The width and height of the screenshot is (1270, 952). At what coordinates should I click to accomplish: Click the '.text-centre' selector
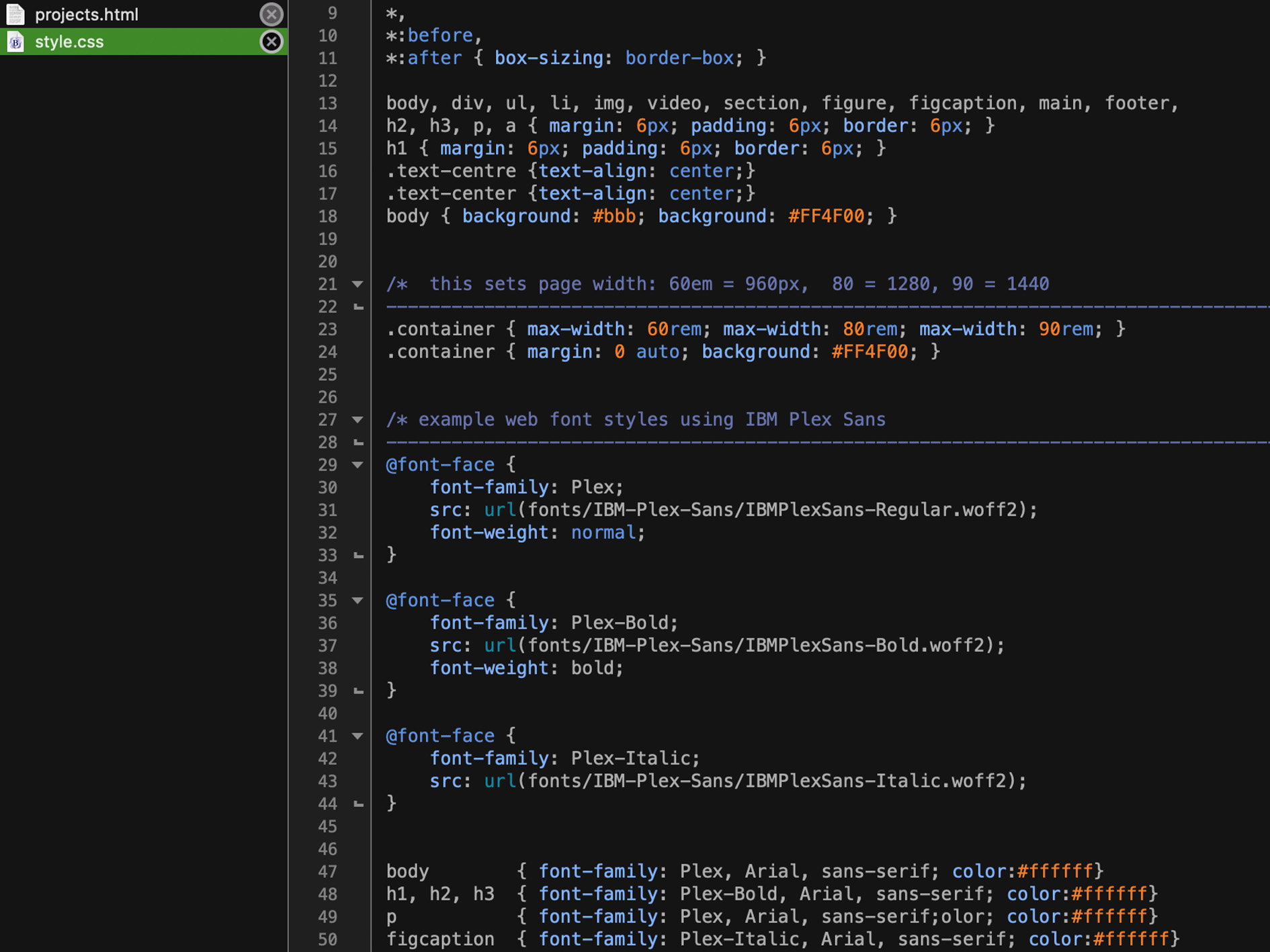[451, 171]
